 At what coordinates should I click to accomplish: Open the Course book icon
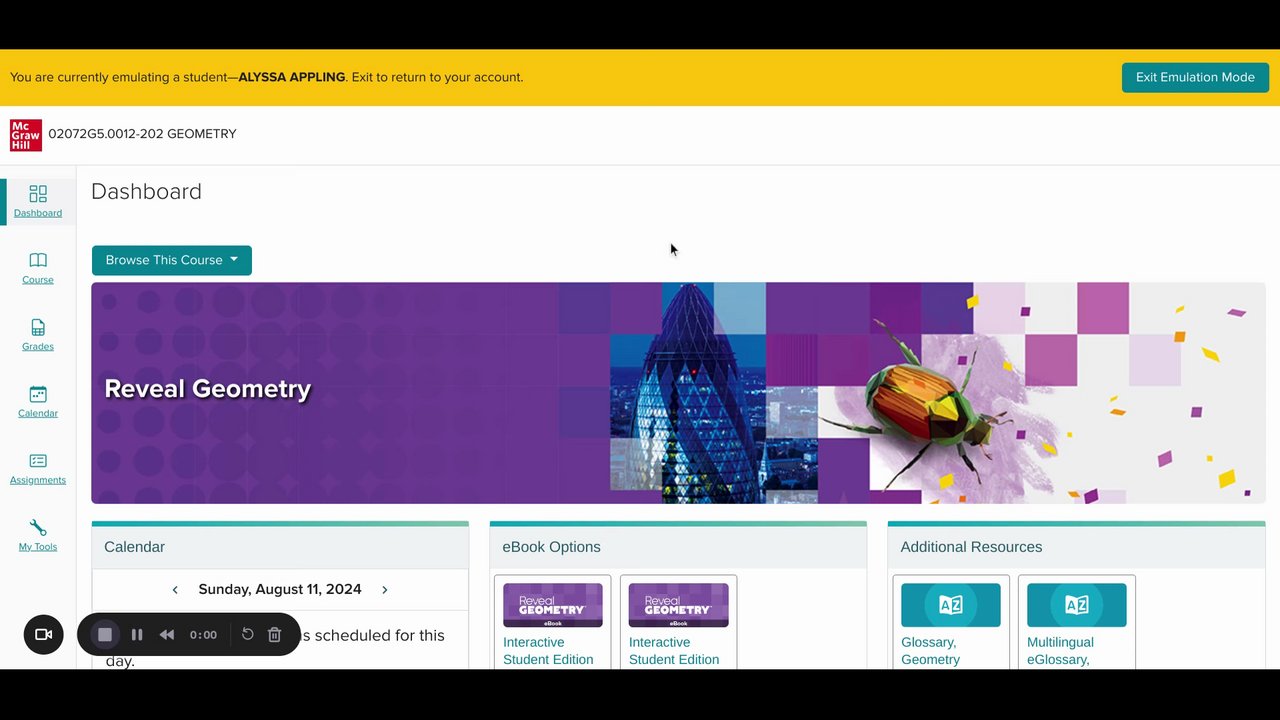pos(38,260)
